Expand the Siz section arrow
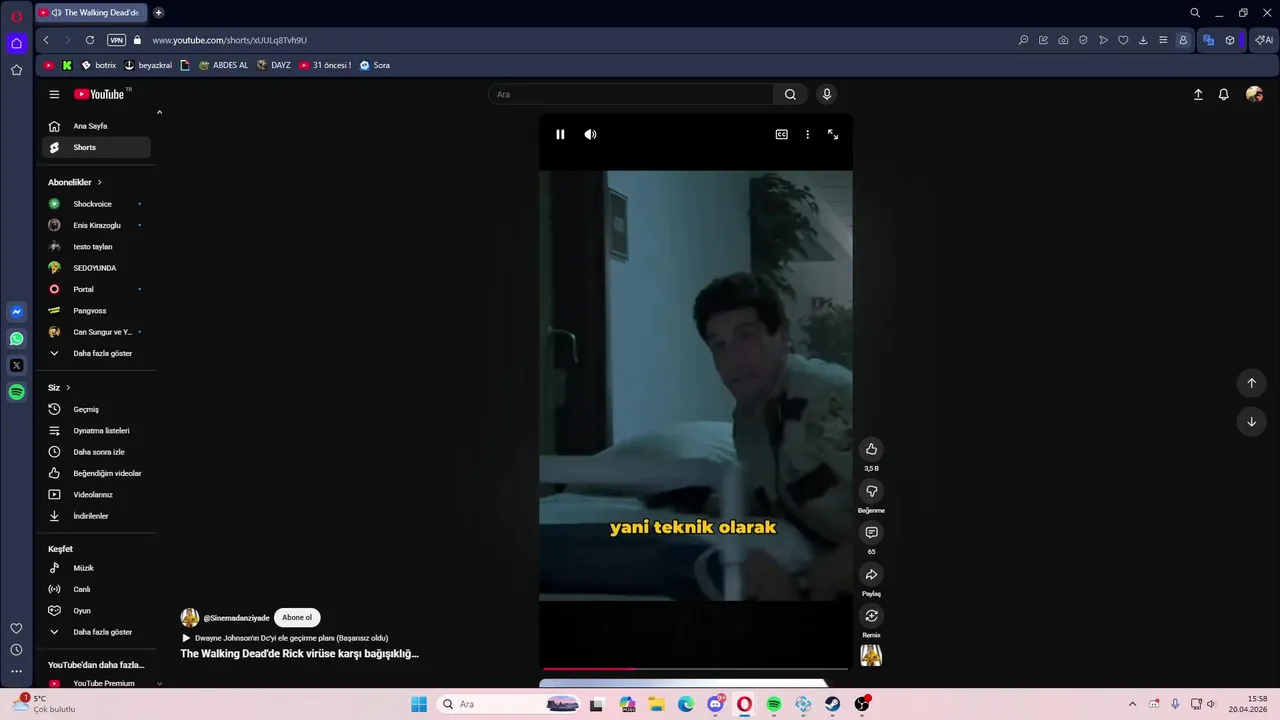Screen dimensions: 1280x720 click(x=68, y=387)
